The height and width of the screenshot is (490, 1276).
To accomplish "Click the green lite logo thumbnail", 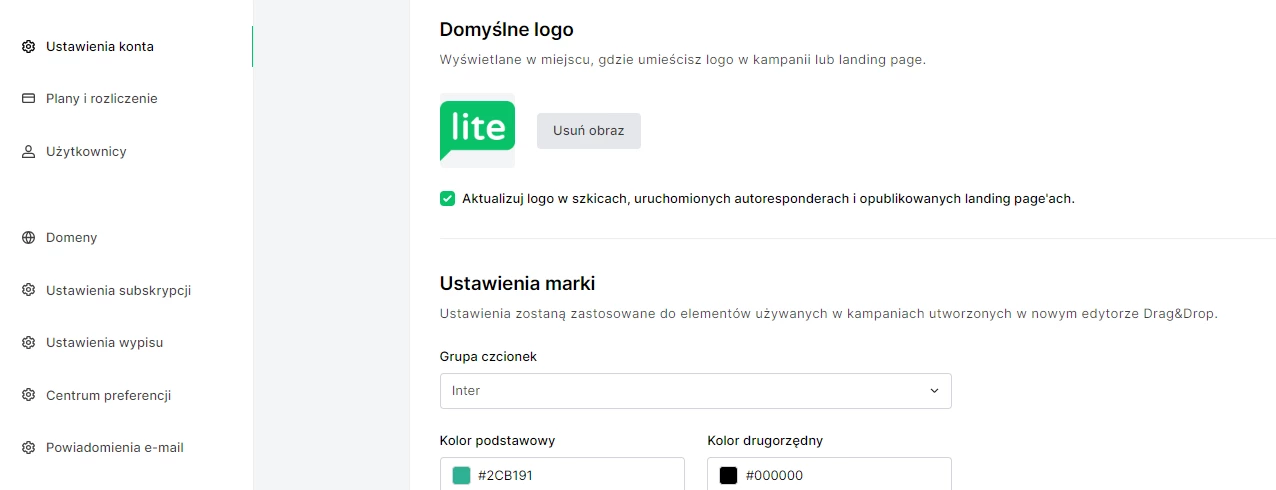I will click(x=477, y=130).
